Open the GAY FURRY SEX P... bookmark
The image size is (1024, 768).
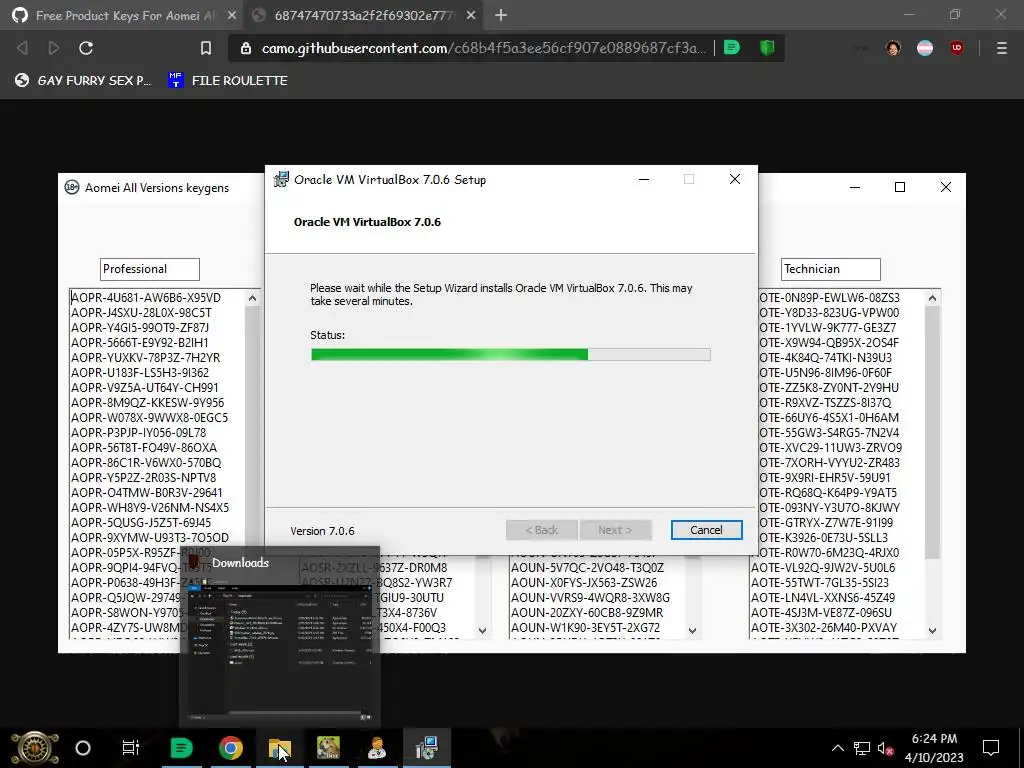(84, 80)
